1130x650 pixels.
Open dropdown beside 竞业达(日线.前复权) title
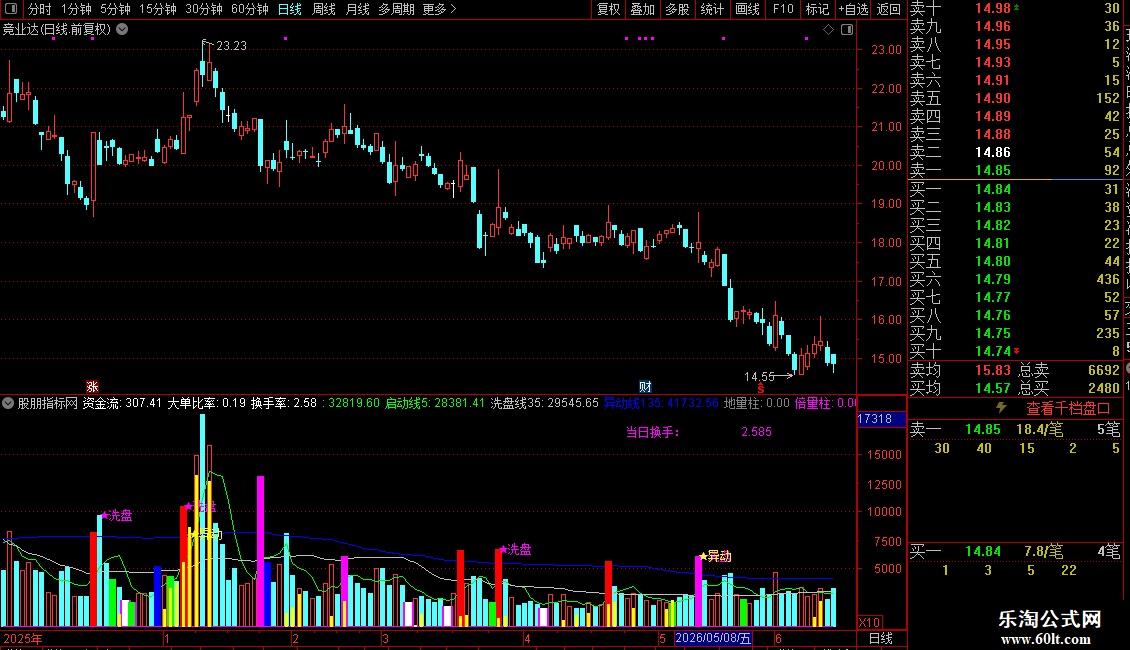tap(123, 29)
